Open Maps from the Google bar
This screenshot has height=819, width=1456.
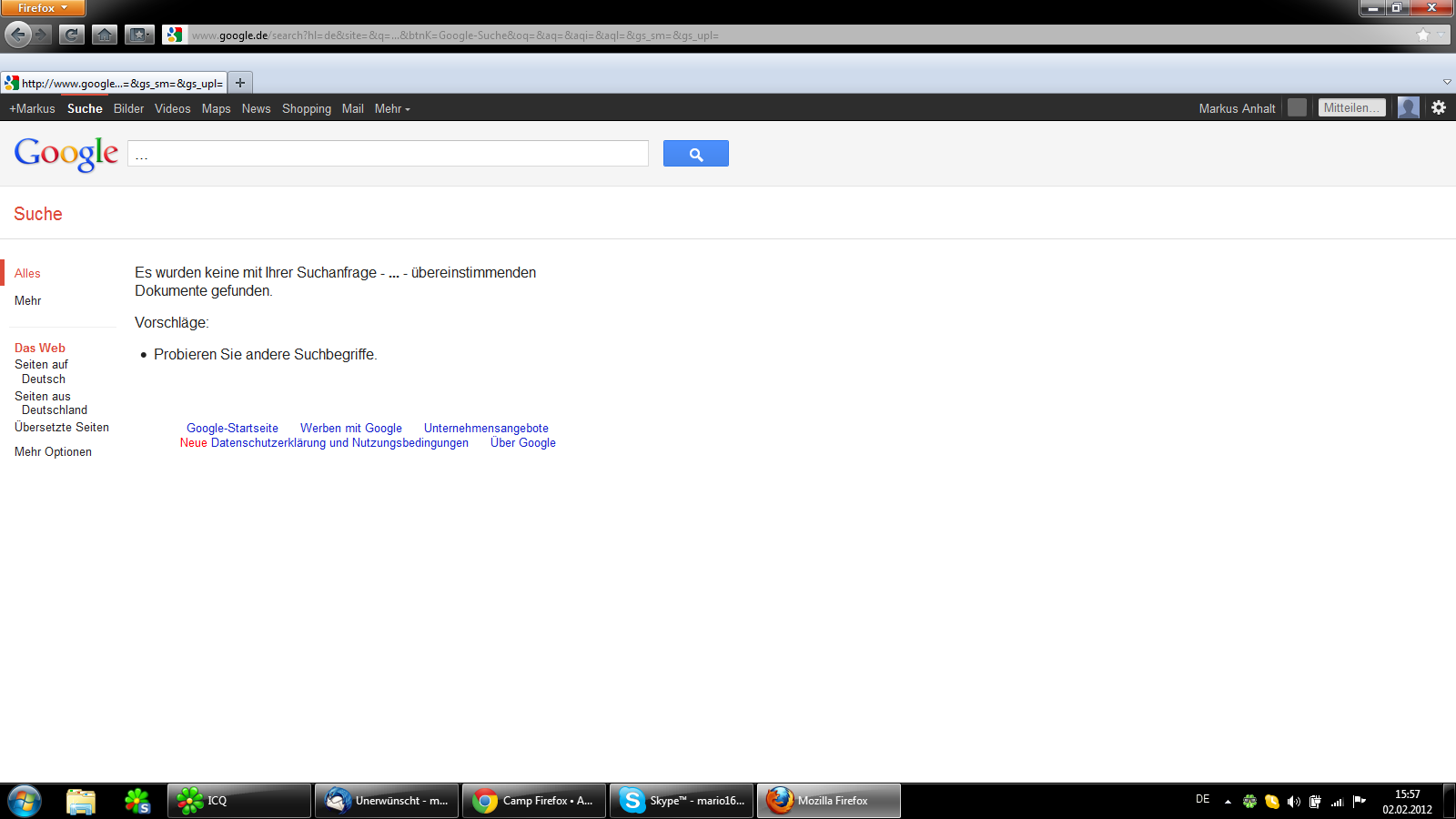216,108
